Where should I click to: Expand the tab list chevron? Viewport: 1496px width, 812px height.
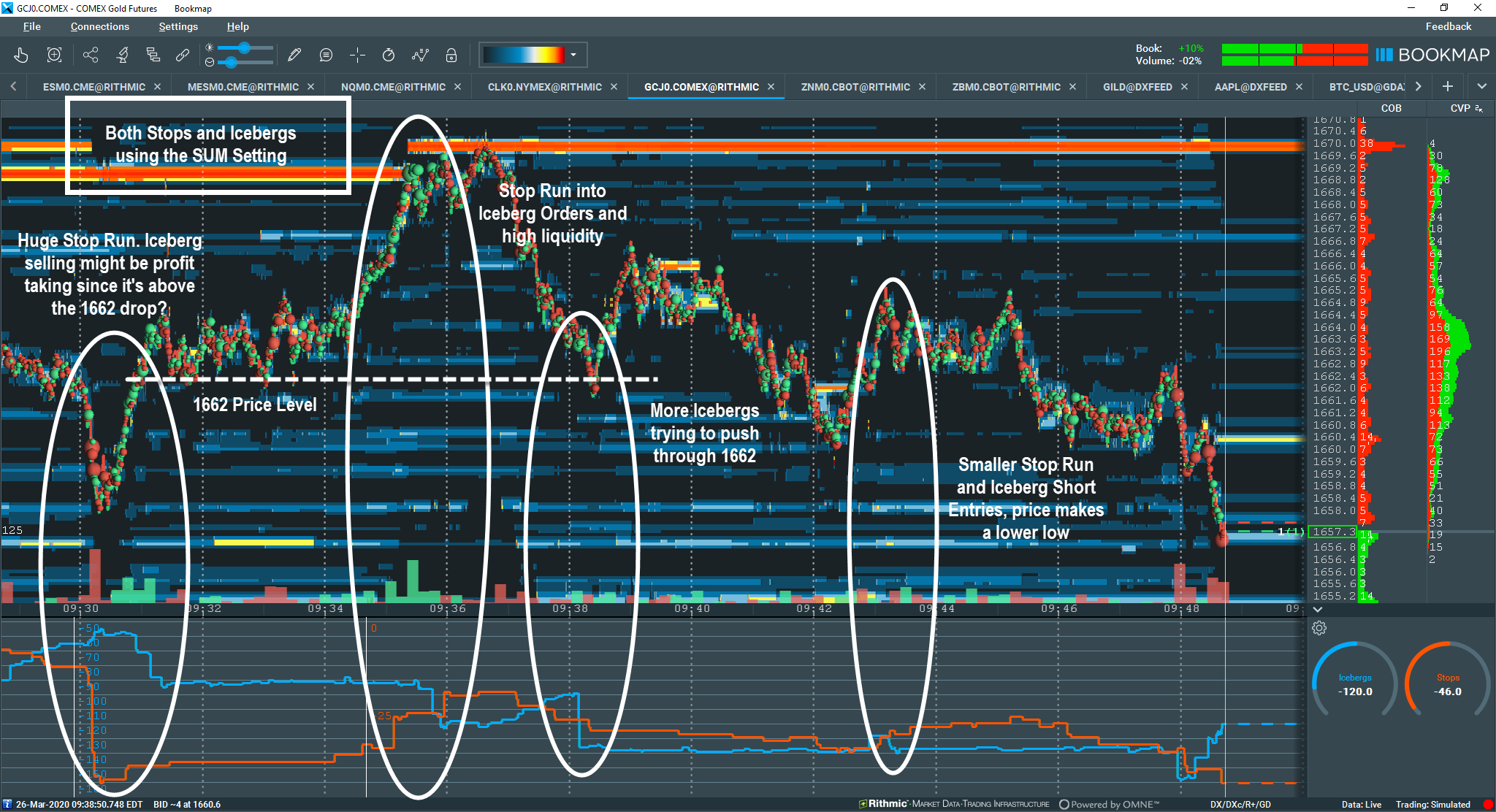point(1482,86)
